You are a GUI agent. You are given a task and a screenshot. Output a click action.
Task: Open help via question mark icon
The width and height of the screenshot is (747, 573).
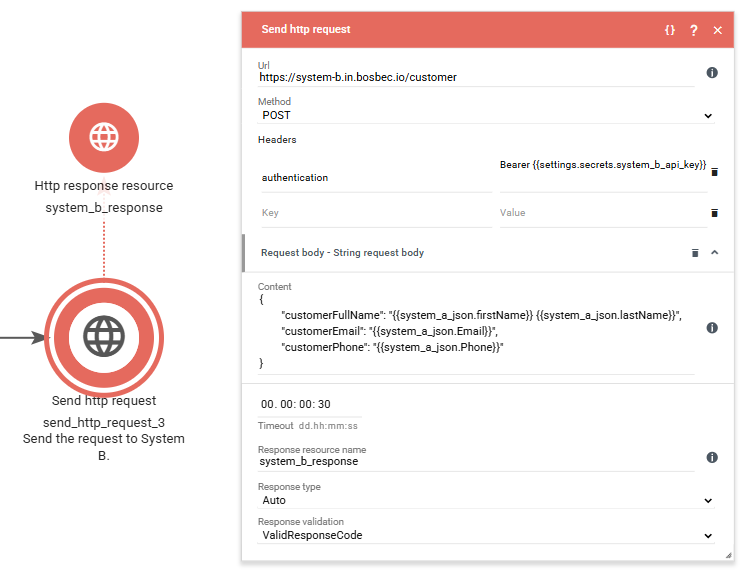click(693, 30)
